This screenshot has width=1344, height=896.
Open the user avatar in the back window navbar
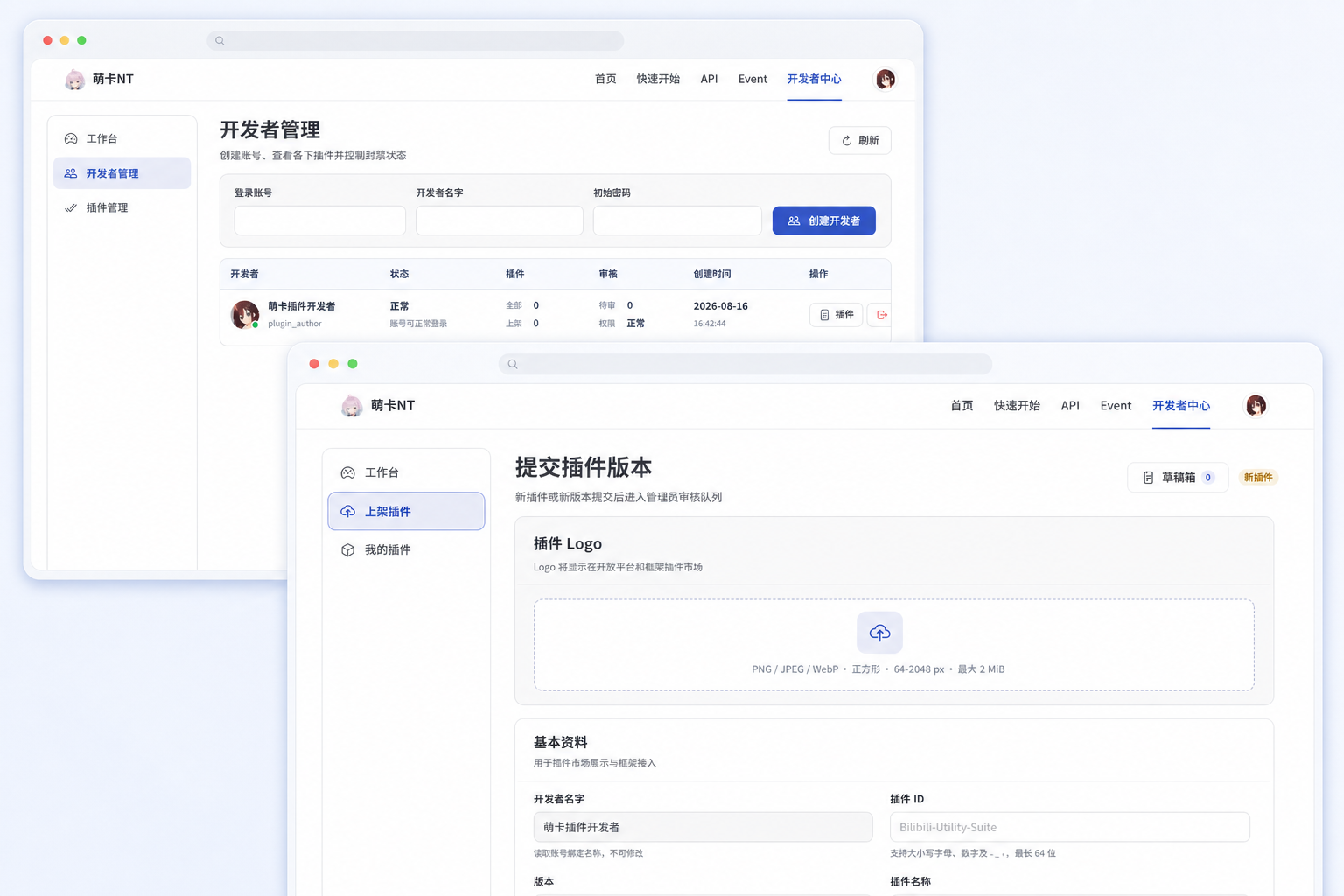[x=885, y=80]
